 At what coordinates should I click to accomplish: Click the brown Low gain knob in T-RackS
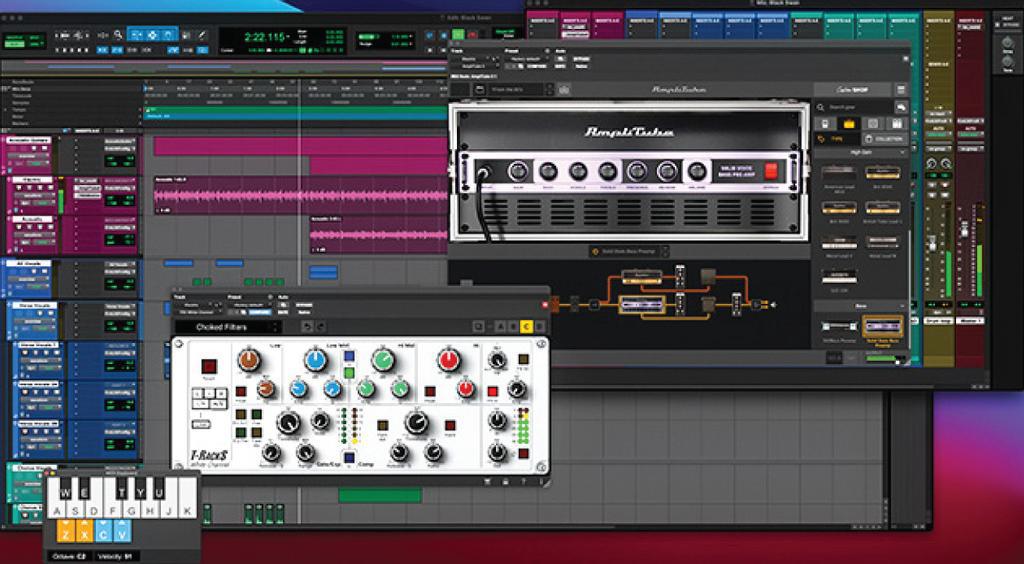249,360
